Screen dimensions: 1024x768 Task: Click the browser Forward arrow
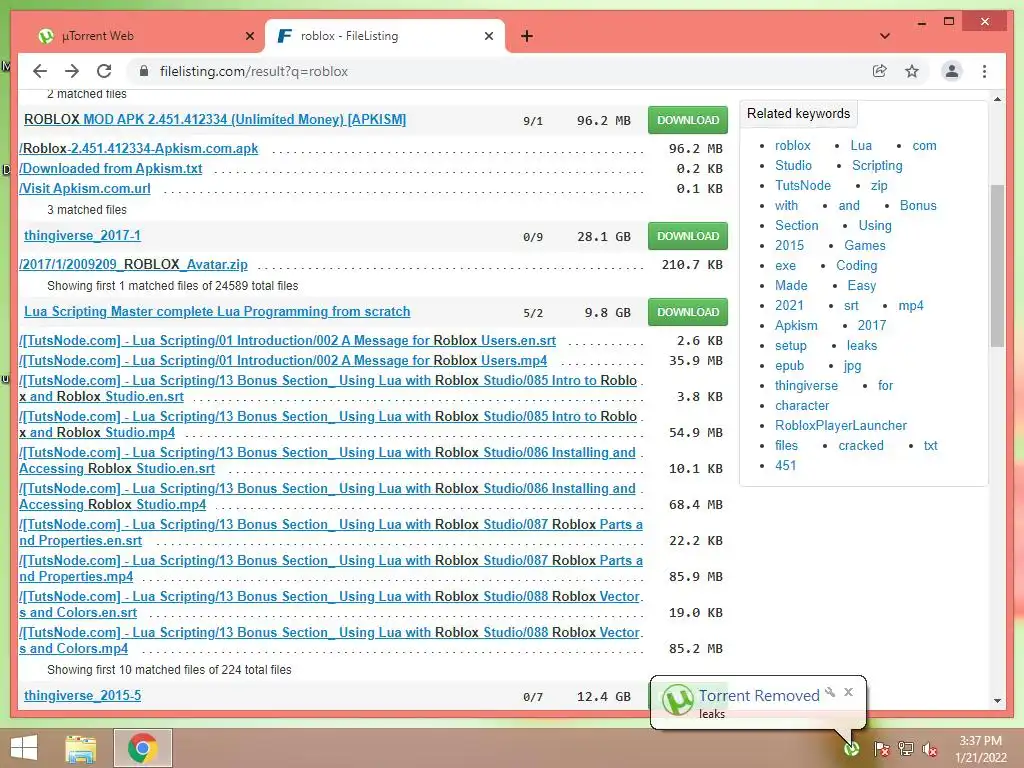pyautogui.click(x=72, y=71)
